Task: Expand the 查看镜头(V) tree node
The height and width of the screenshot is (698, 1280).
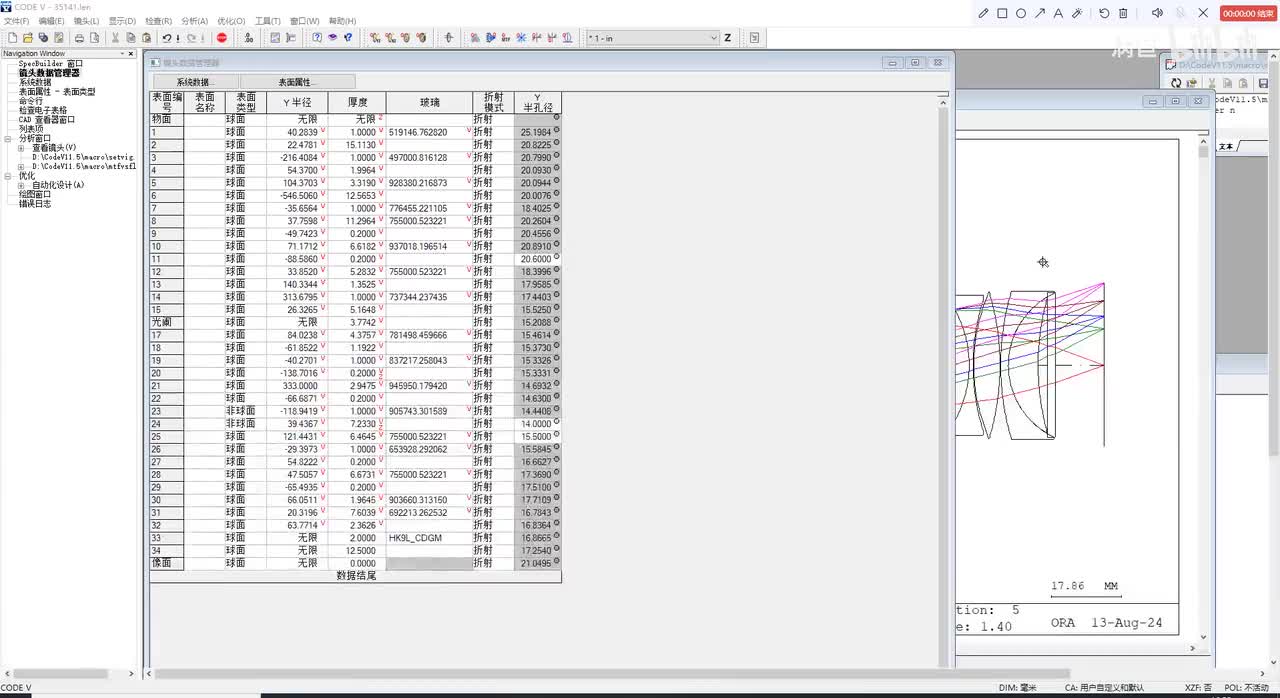Action: [21, 148]
